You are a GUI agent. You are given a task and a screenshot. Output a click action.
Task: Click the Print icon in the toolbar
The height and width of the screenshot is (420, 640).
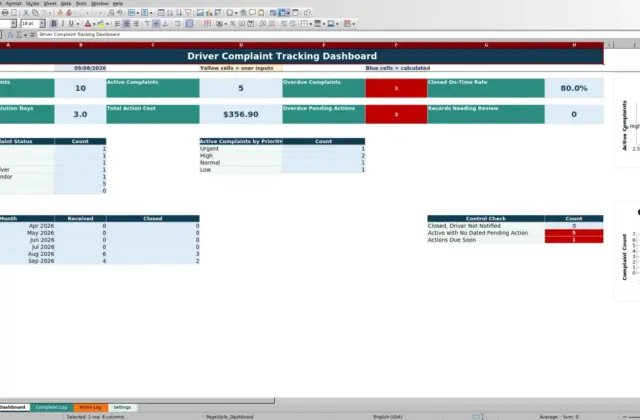[5, 13]
